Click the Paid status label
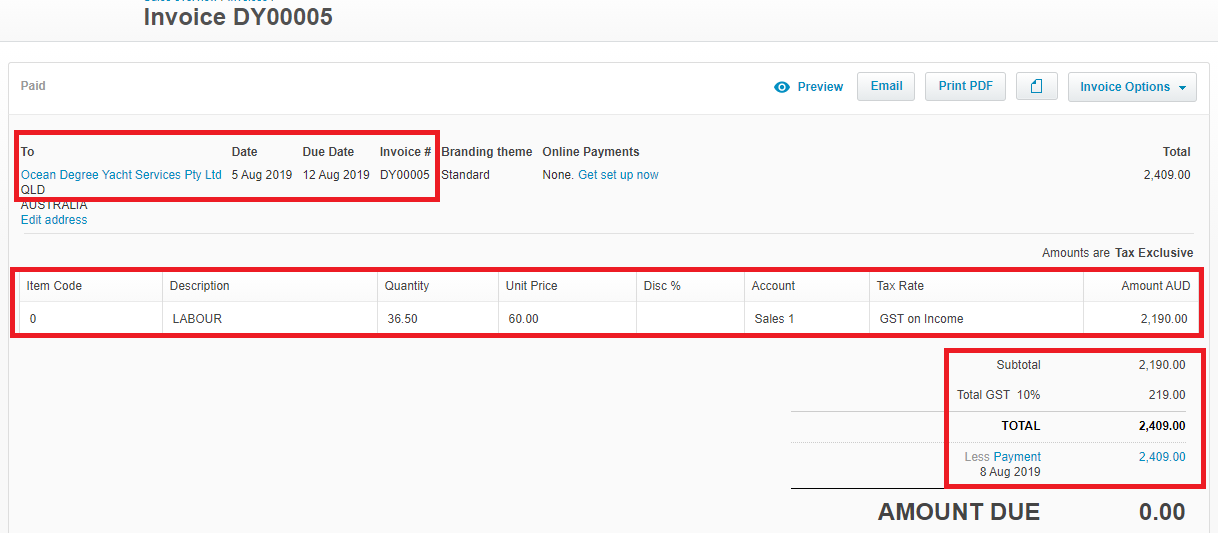Screen dimensions: 1218x533 click(x=33, y=86)
